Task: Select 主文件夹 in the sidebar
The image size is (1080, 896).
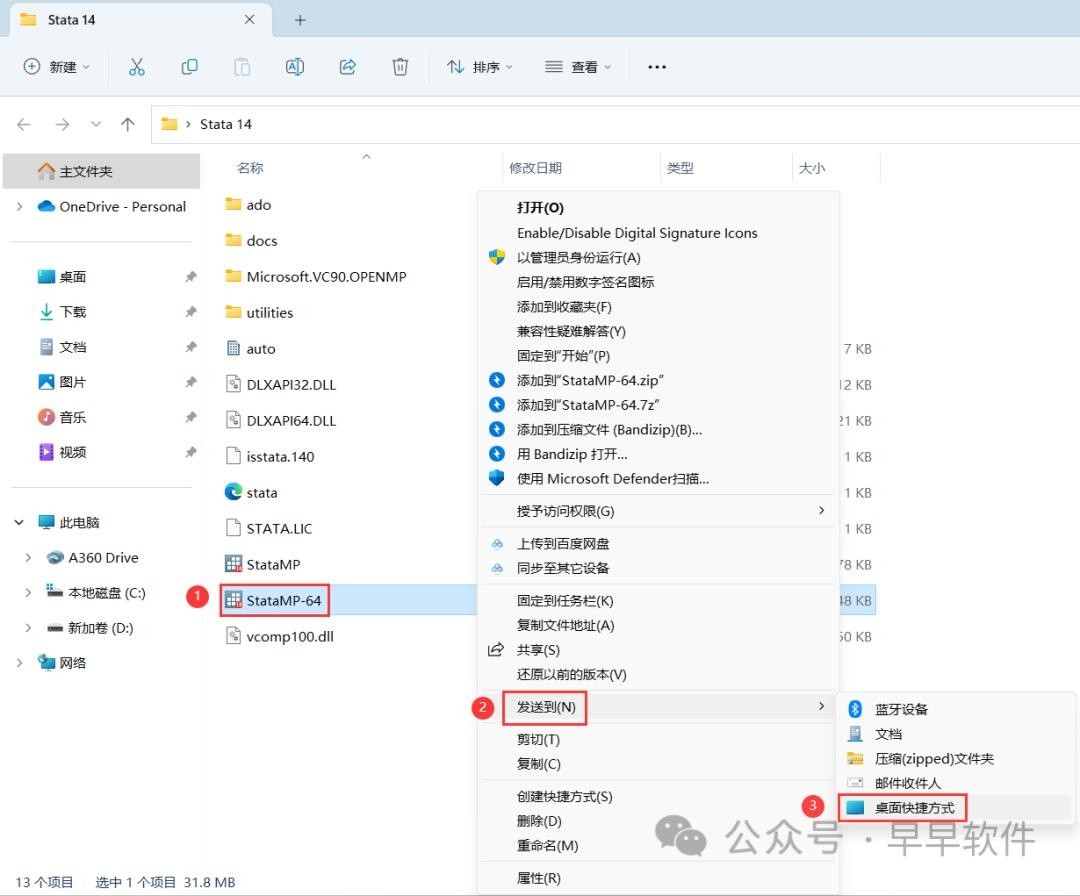Action: [101, 171]
